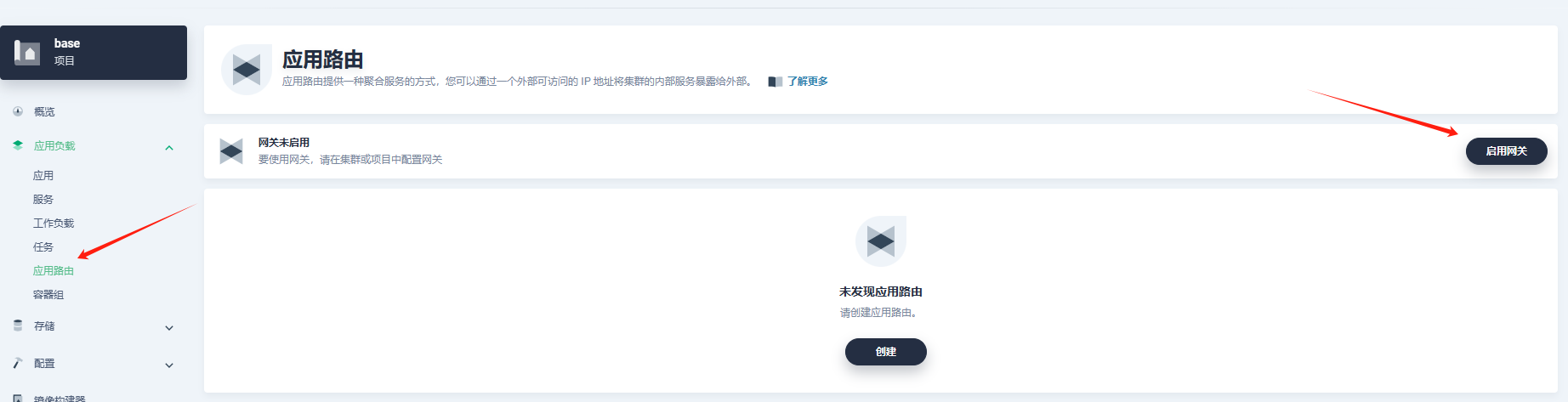Click the 存储 storage database icon
The height and width of the screenshot is (402, 1568).
(18, 326)
